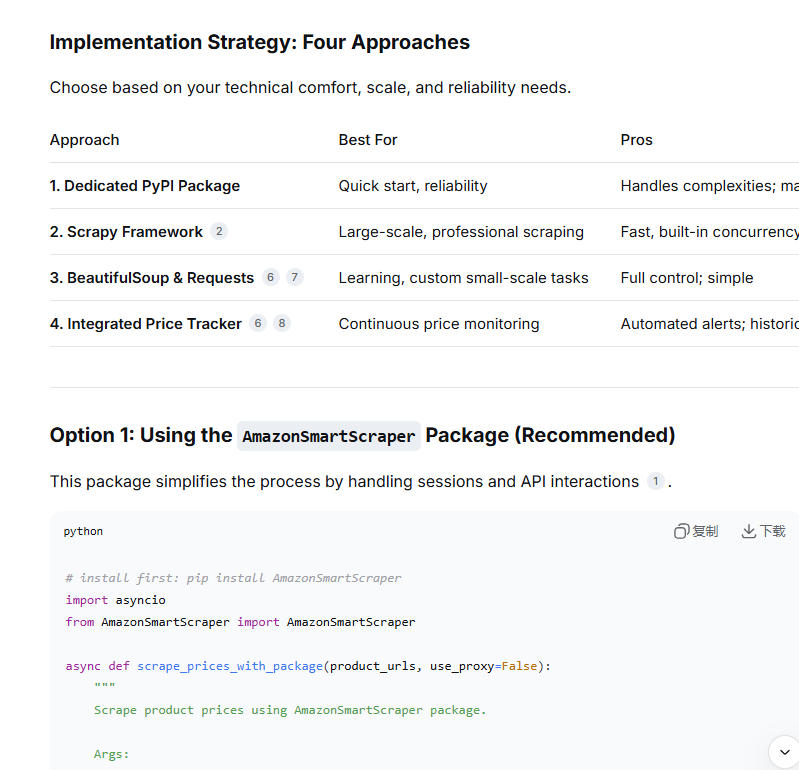Open citation 8 beside Integrated Price Tracker

point(282,323)
